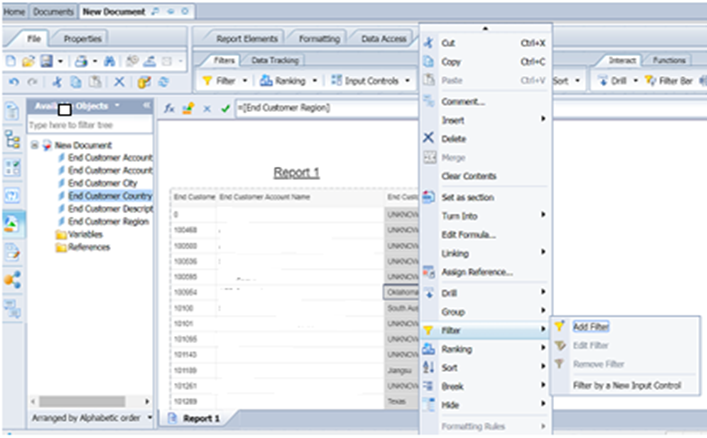Open the formula editor fx icon
The width and height of the screenshot is (707, 438).
(169, 107)
